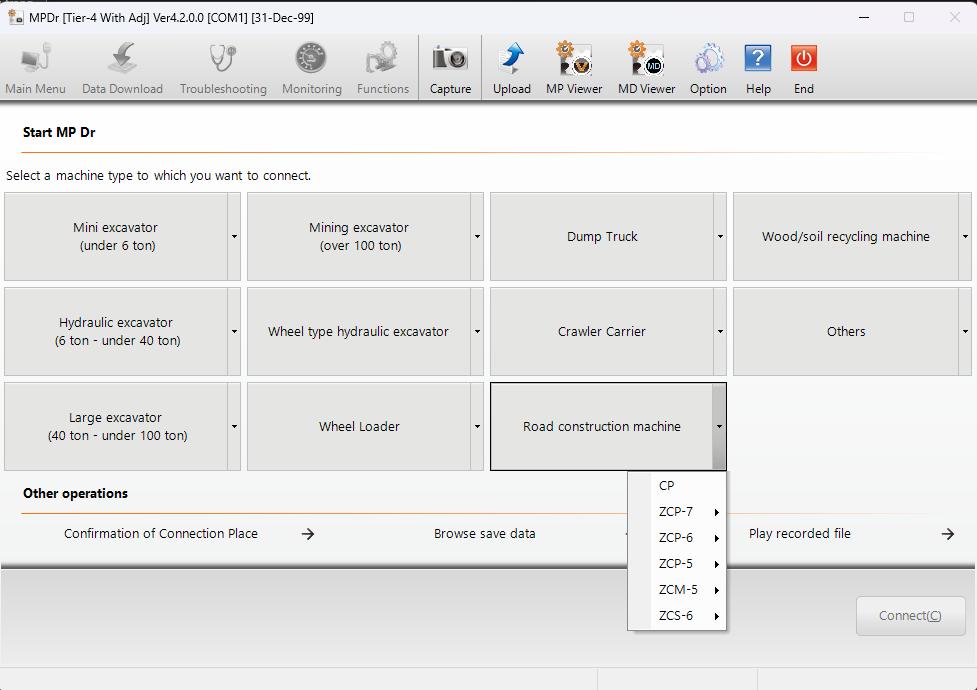Image resolution: width=977 pixels, height=690 pixels.
Task: Click the Wood/soil recycling machine button
Action: point(845,237)
